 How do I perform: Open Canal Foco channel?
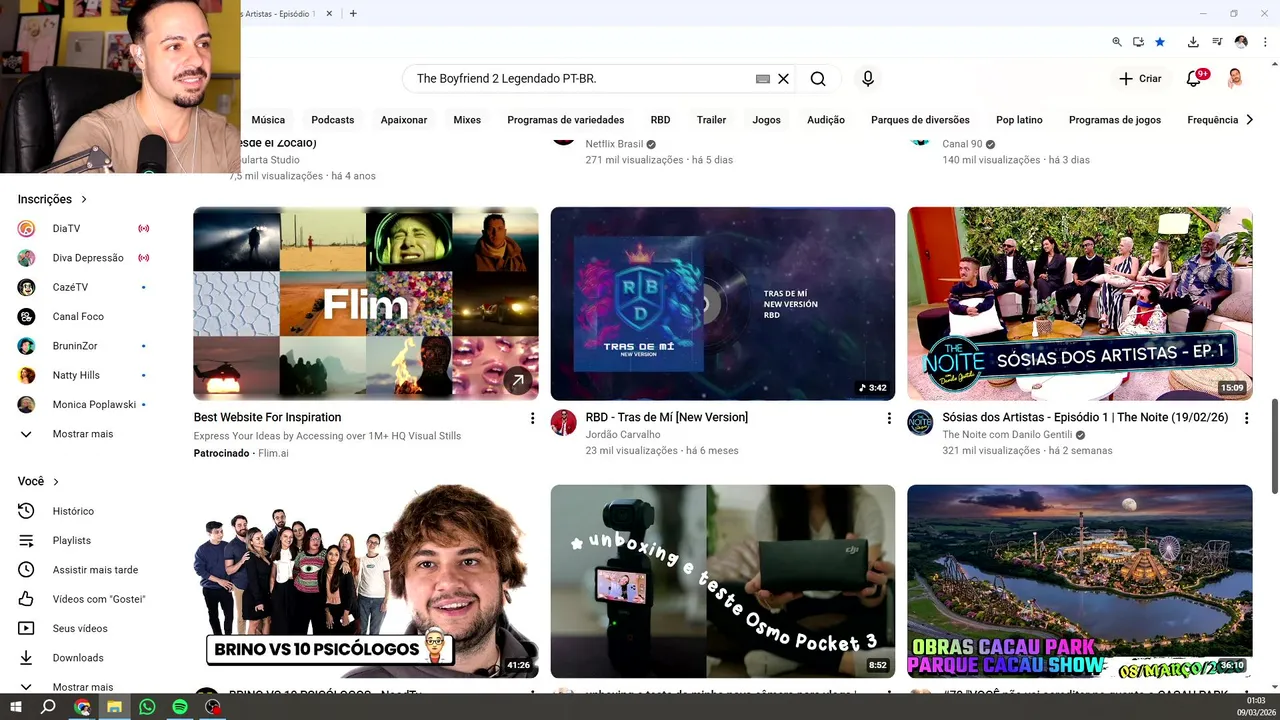click(x=84, y=317)
